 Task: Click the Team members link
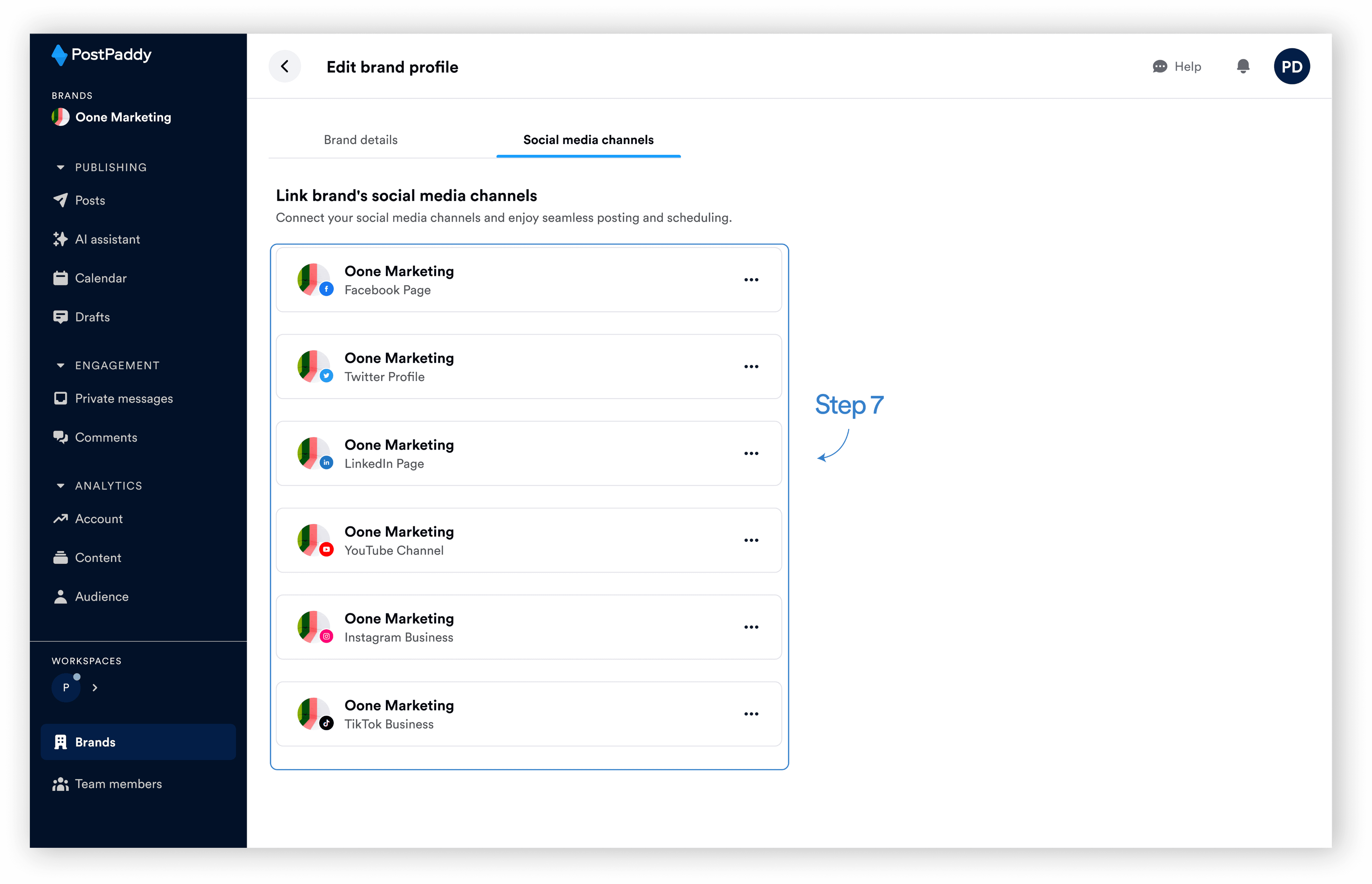coord(118,784)
